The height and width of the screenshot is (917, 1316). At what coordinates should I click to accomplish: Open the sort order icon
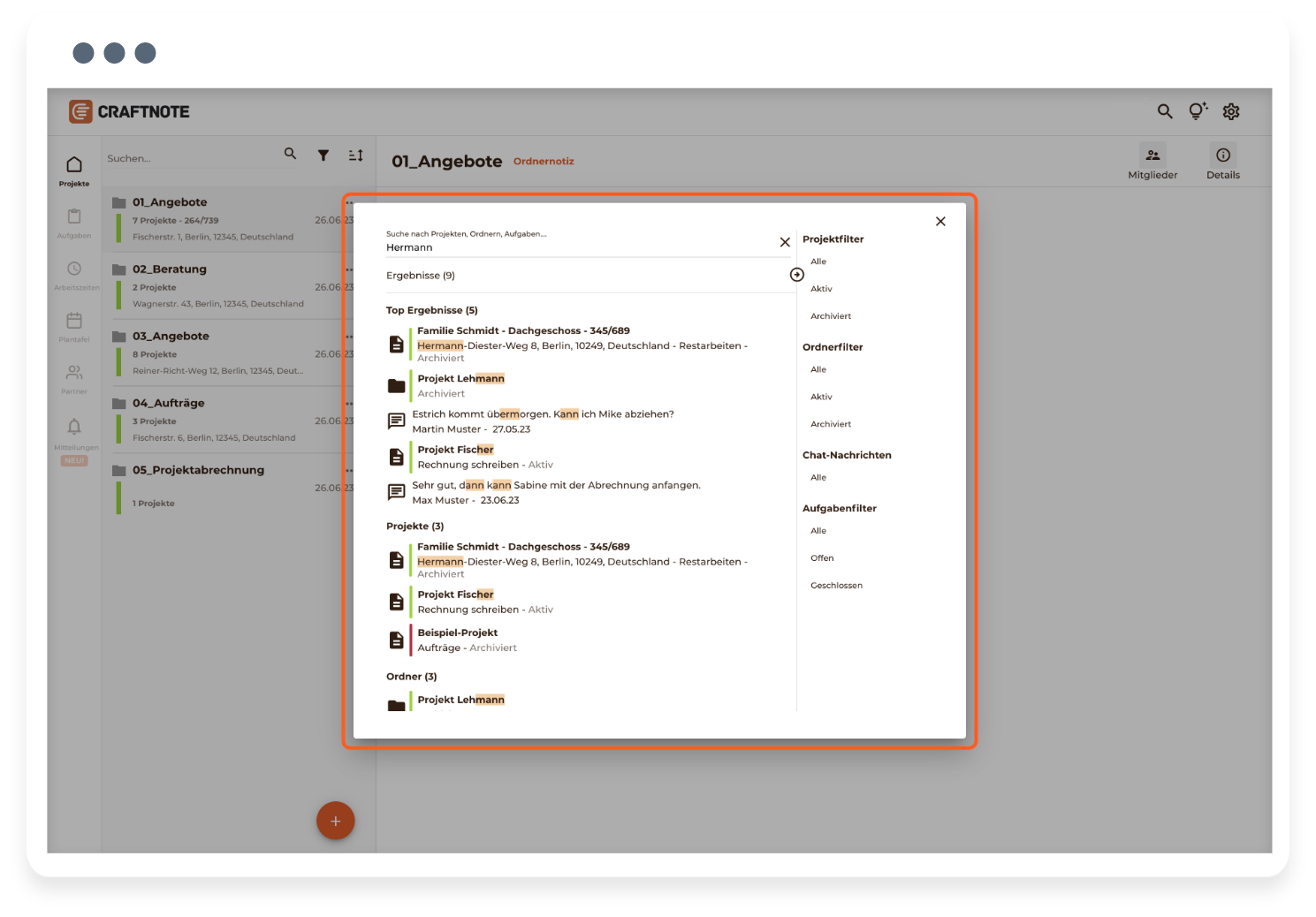click(355, 155)
